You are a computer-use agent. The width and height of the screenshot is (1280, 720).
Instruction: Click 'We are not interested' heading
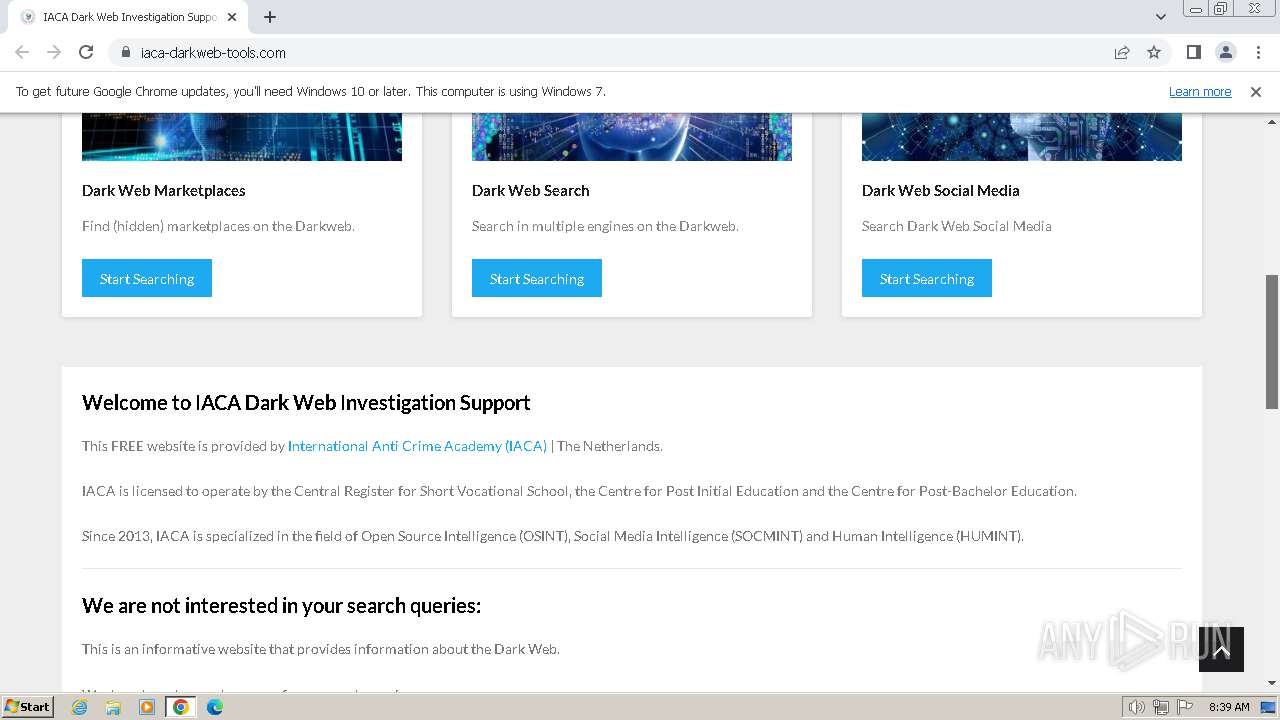(x=282, y=606)
